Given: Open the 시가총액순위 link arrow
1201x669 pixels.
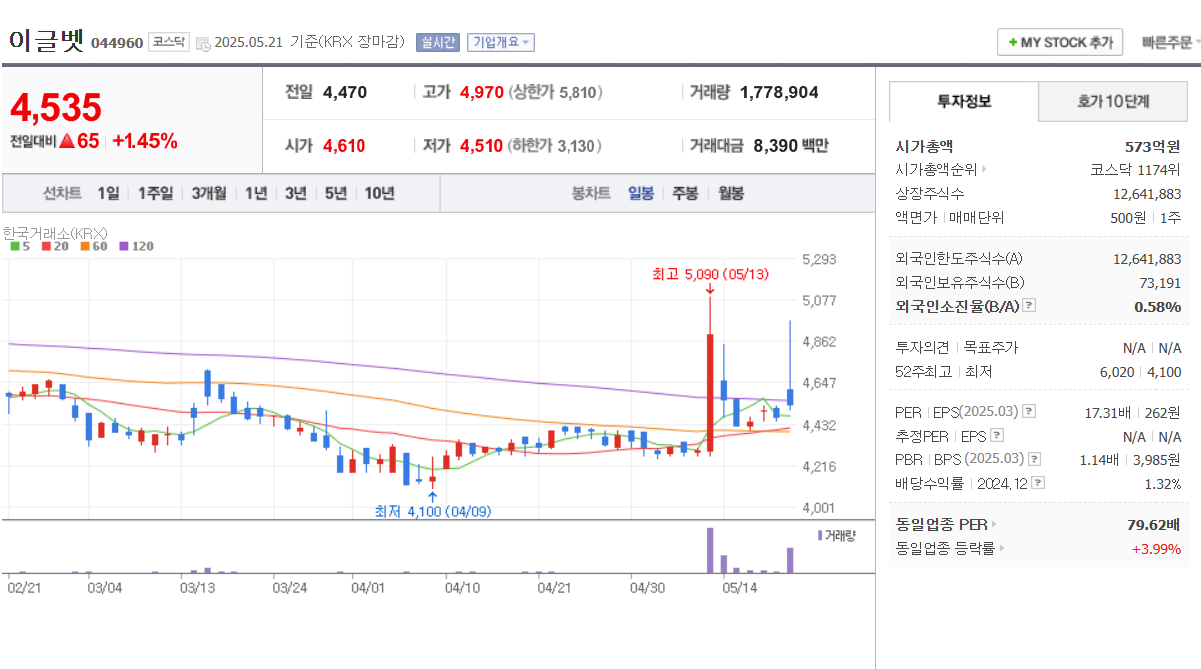Looking at the screenshot, I should click(984, 170).
